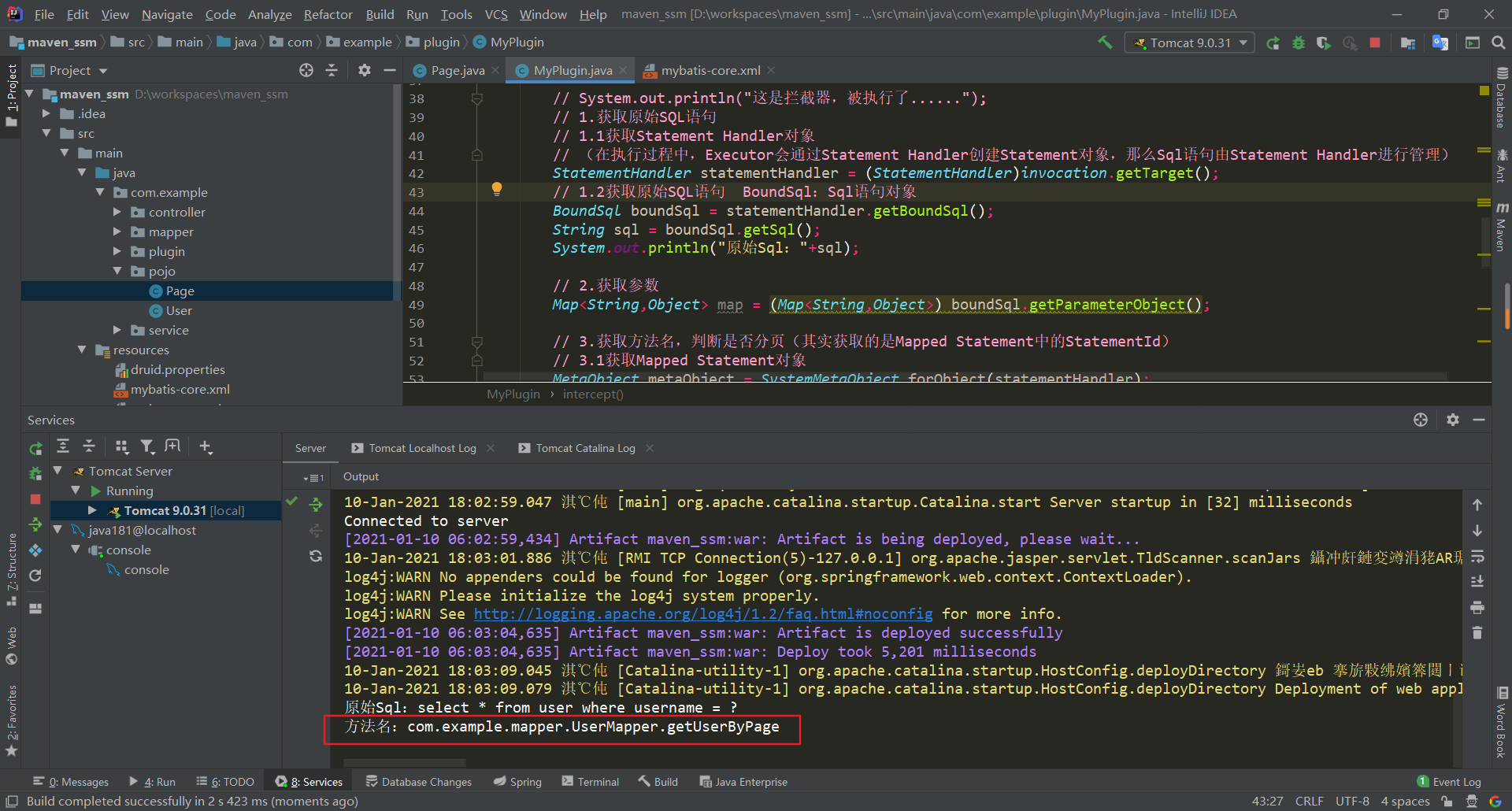This screenshot has height=811, width=1512.
Task: Open the Terminal tool window button
Action: pos(590,782)
